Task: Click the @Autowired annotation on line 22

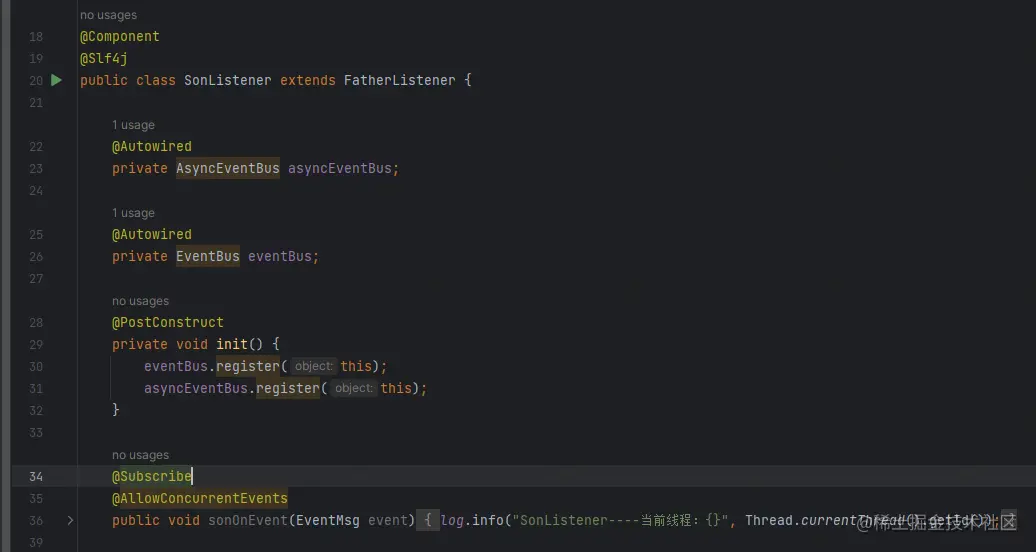Action: click(151, 146)
